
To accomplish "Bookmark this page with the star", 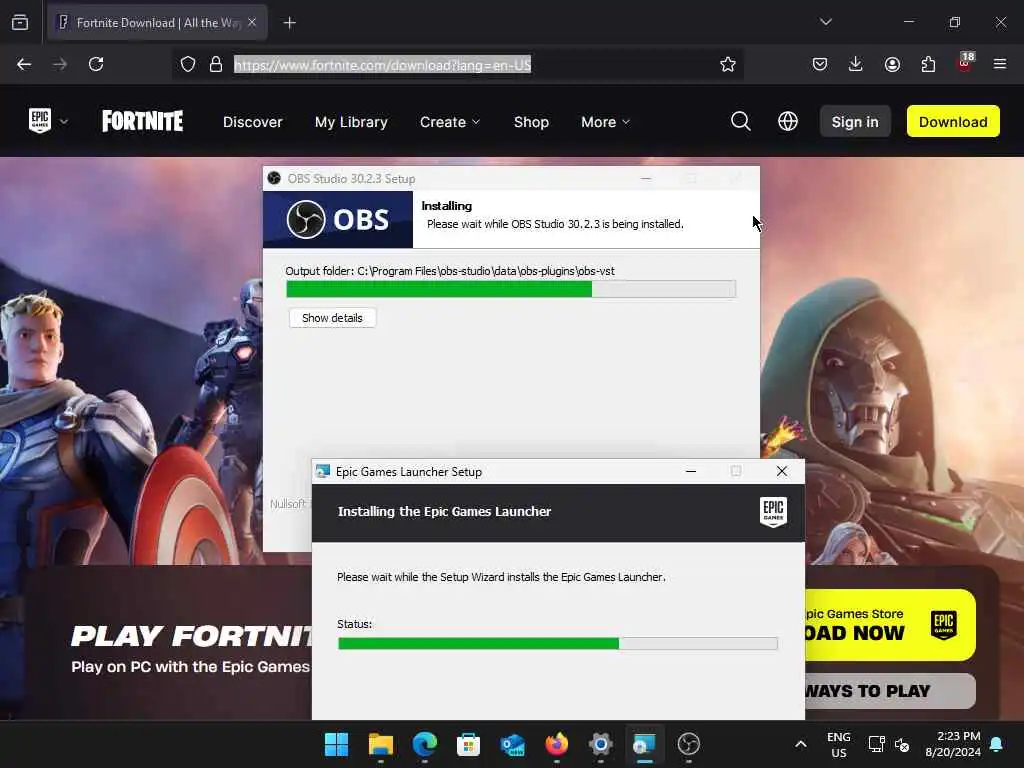I will (x=728, y=64).
